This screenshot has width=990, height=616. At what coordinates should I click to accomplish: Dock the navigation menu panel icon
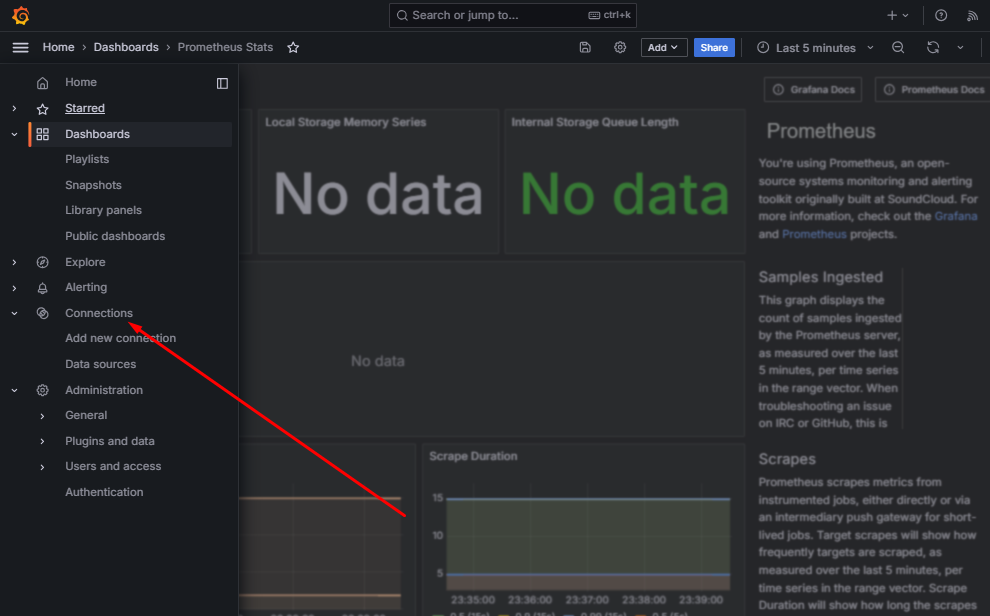tap(222, 83)
